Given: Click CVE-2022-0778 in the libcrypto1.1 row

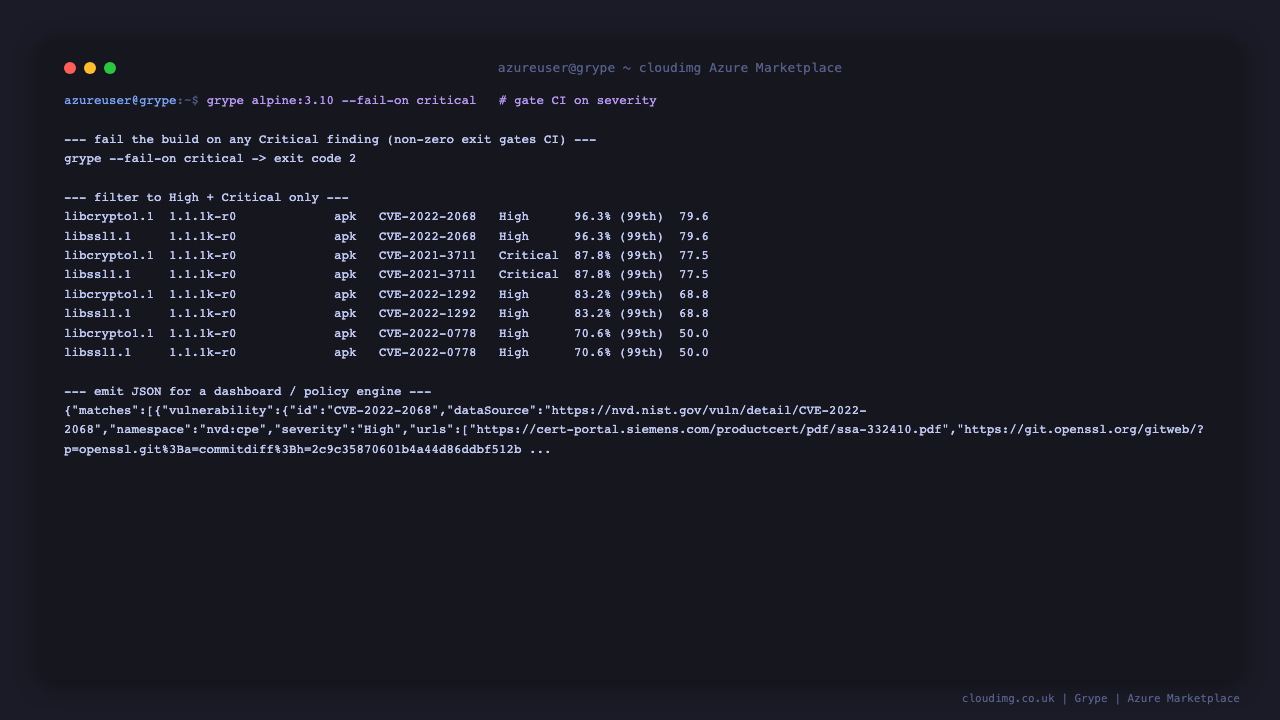Looking at the screenshot, I should (x=427, y=334).
